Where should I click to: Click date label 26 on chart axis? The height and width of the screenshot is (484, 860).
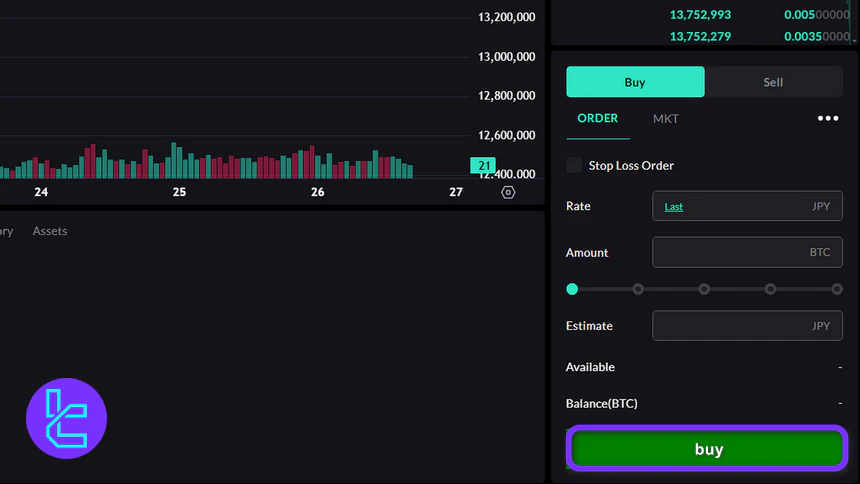[318, 192]
